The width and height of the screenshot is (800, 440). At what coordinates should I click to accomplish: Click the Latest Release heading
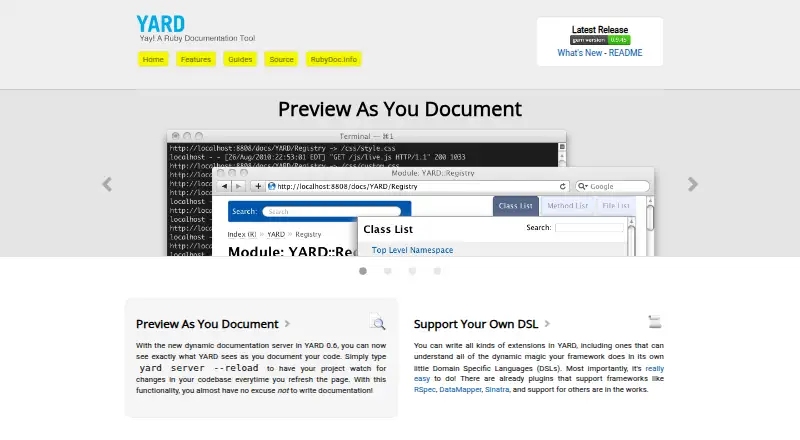tap(600, 30)
